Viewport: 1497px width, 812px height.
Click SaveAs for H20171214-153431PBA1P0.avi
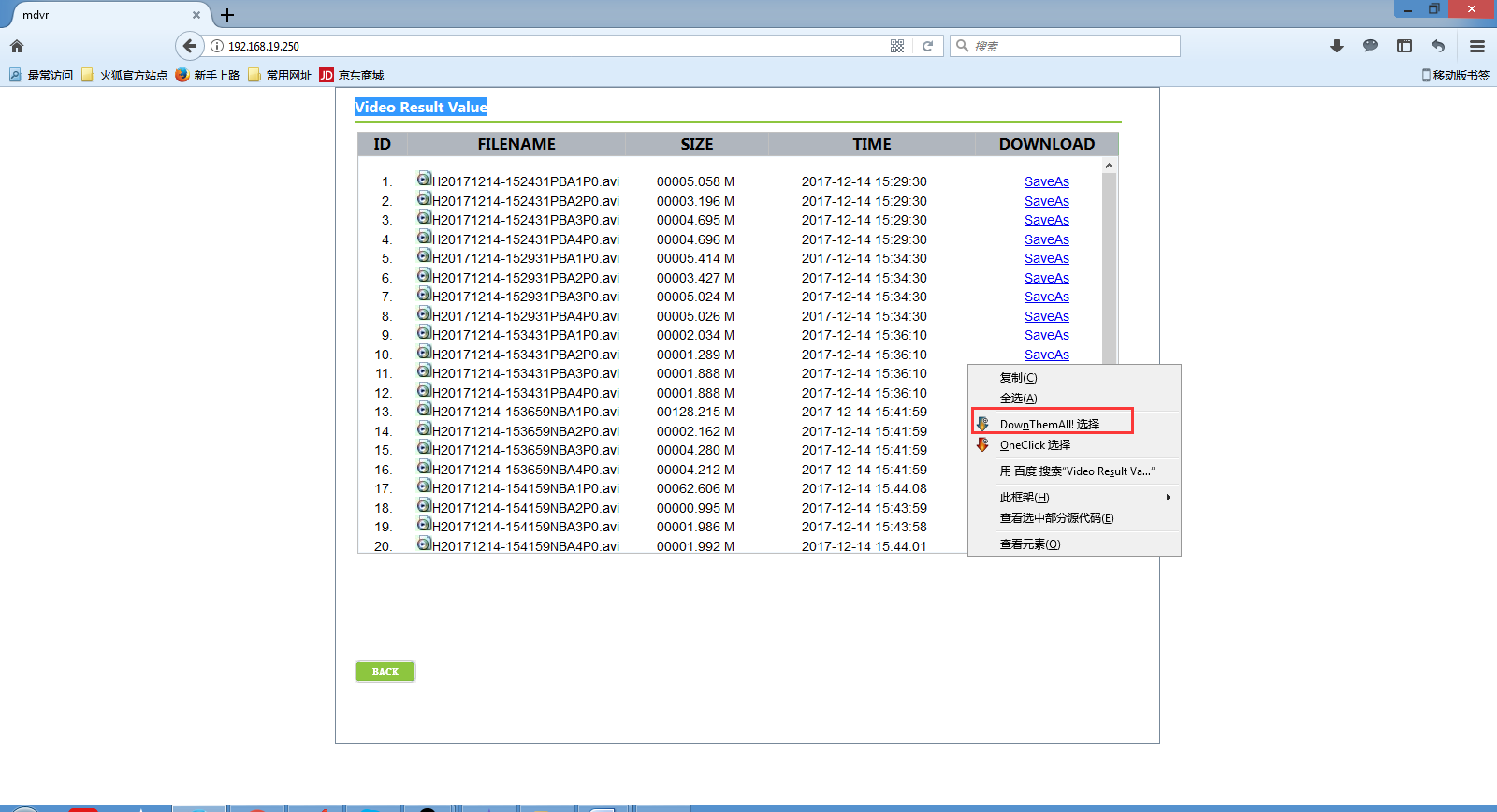1047,335
